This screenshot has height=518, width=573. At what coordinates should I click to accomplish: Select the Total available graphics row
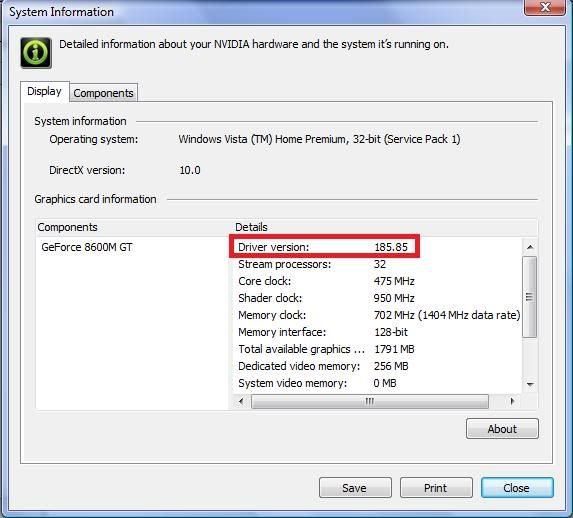click(x=377, y=349)
